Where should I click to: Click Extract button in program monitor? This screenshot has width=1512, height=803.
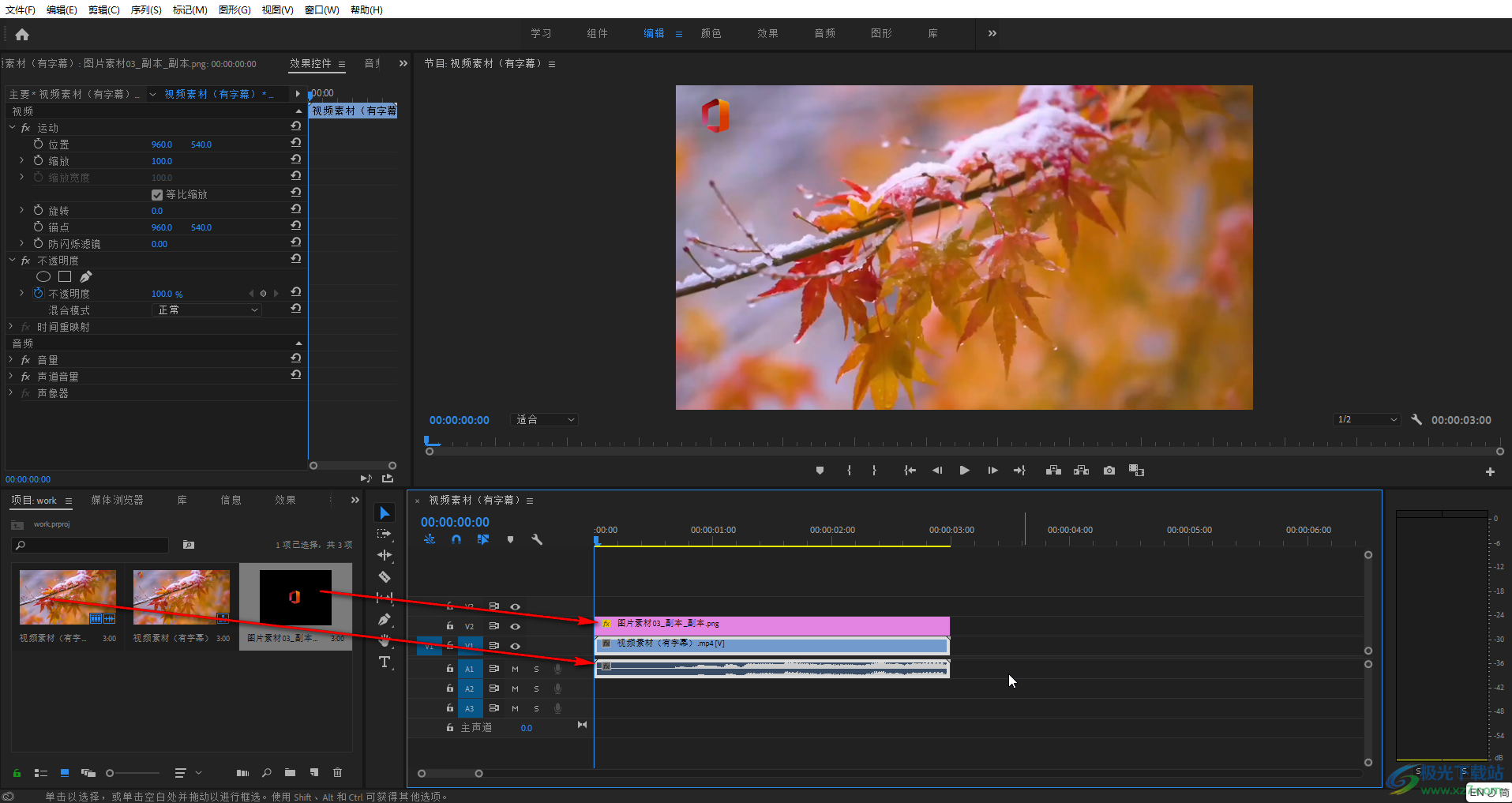[1081, 470]
